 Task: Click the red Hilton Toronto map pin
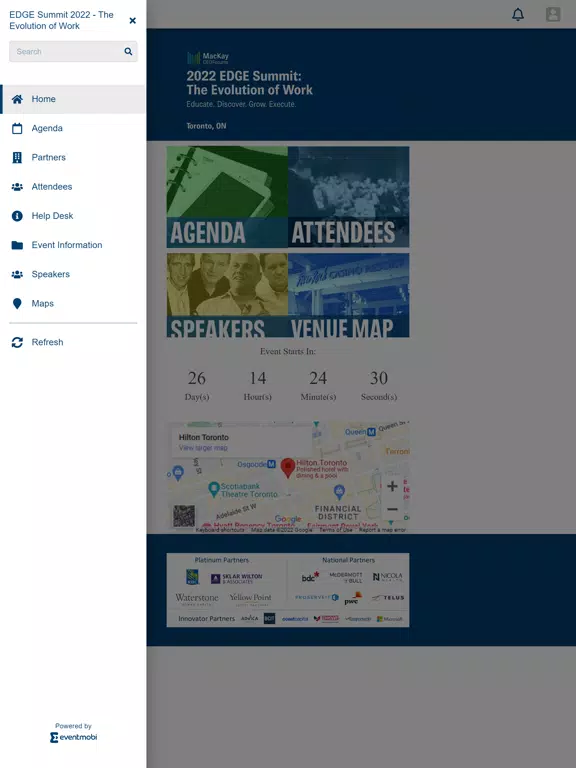point(288,468)
